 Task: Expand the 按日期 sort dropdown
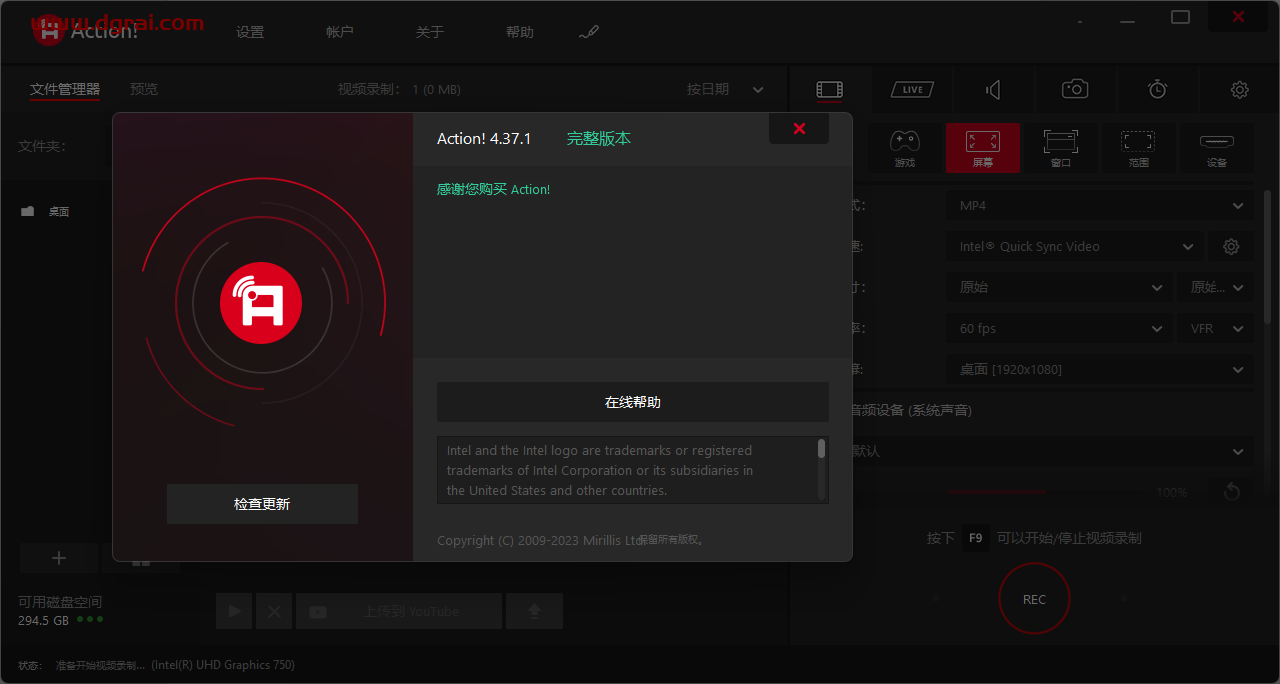[725, 89]
